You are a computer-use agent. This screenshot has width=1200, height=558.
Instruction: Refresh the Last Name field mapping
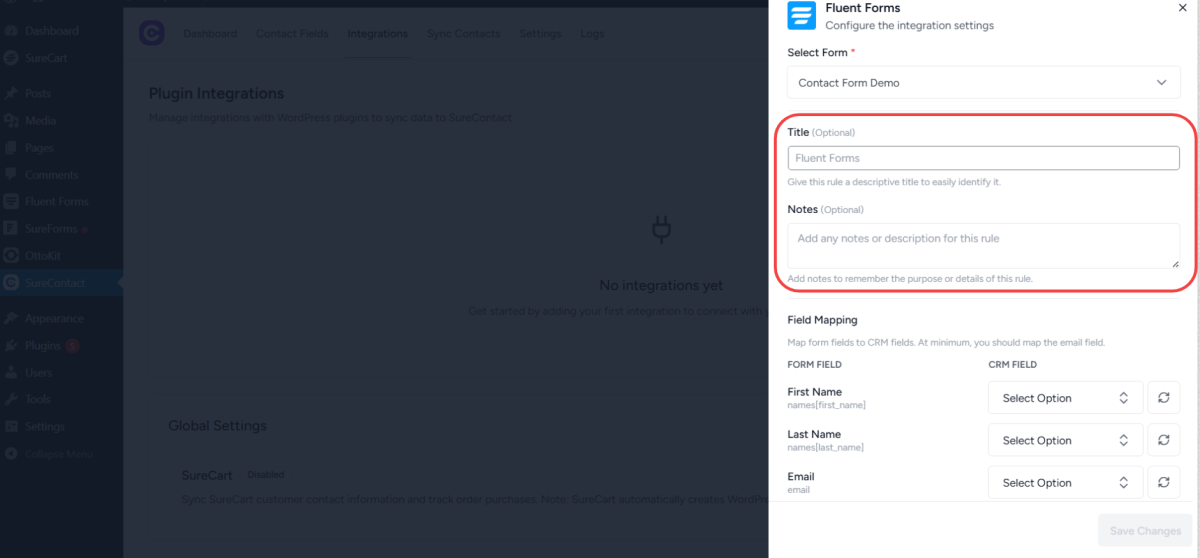point(1163,440)
